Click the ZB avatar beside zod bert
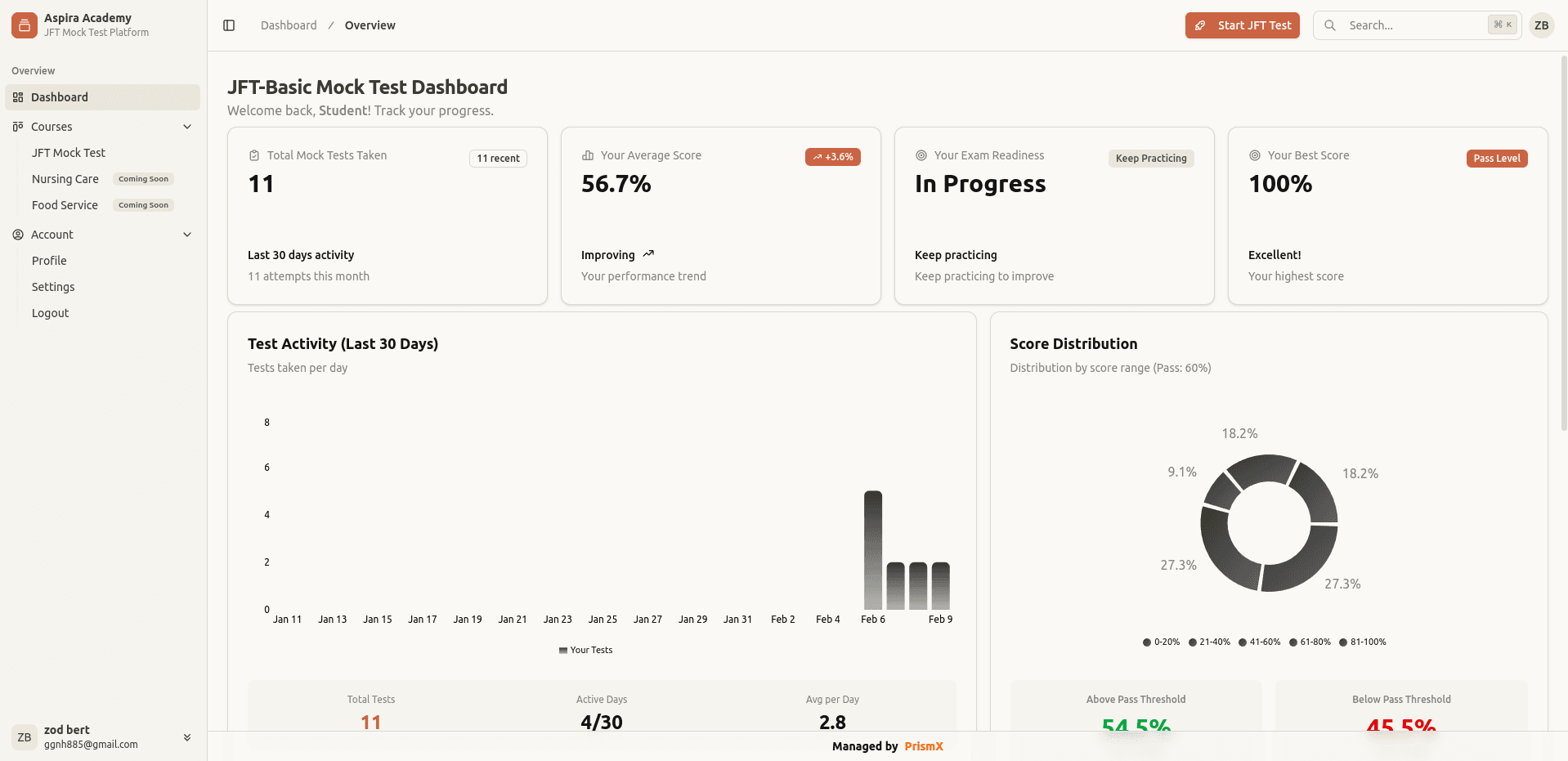The width and height of the screenshot is (1568, 761). [25, 737]
